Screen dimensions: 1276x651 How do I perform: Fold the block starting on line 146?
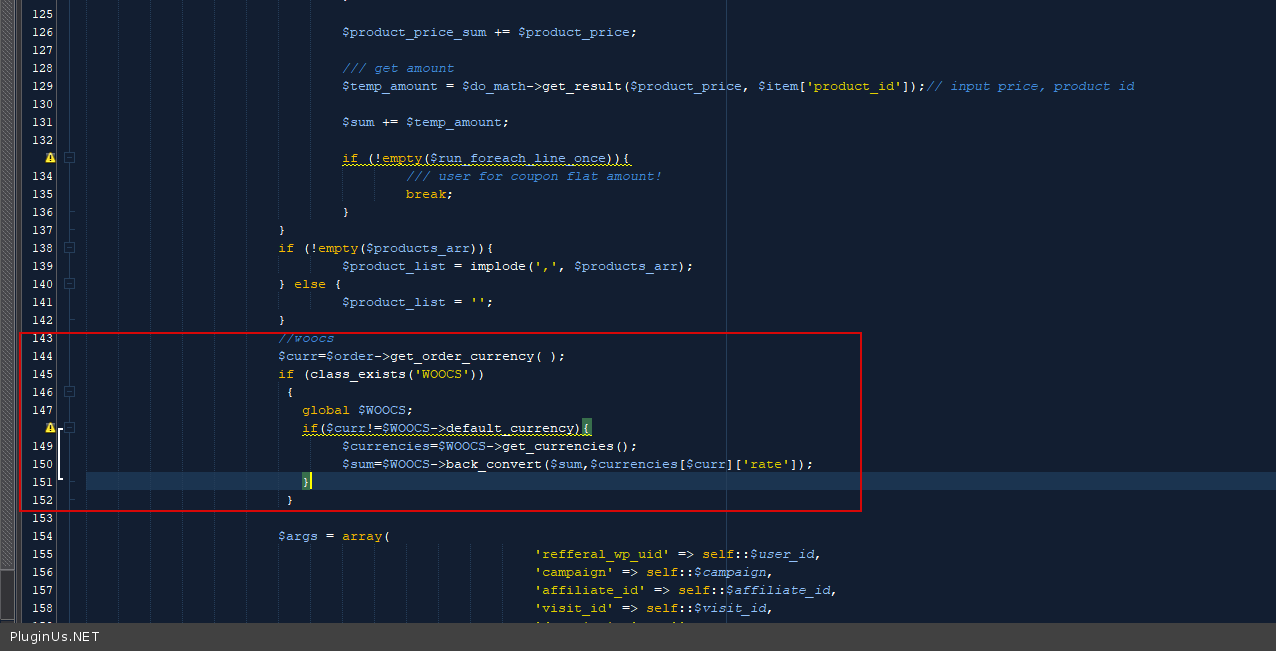click(70, 392)
